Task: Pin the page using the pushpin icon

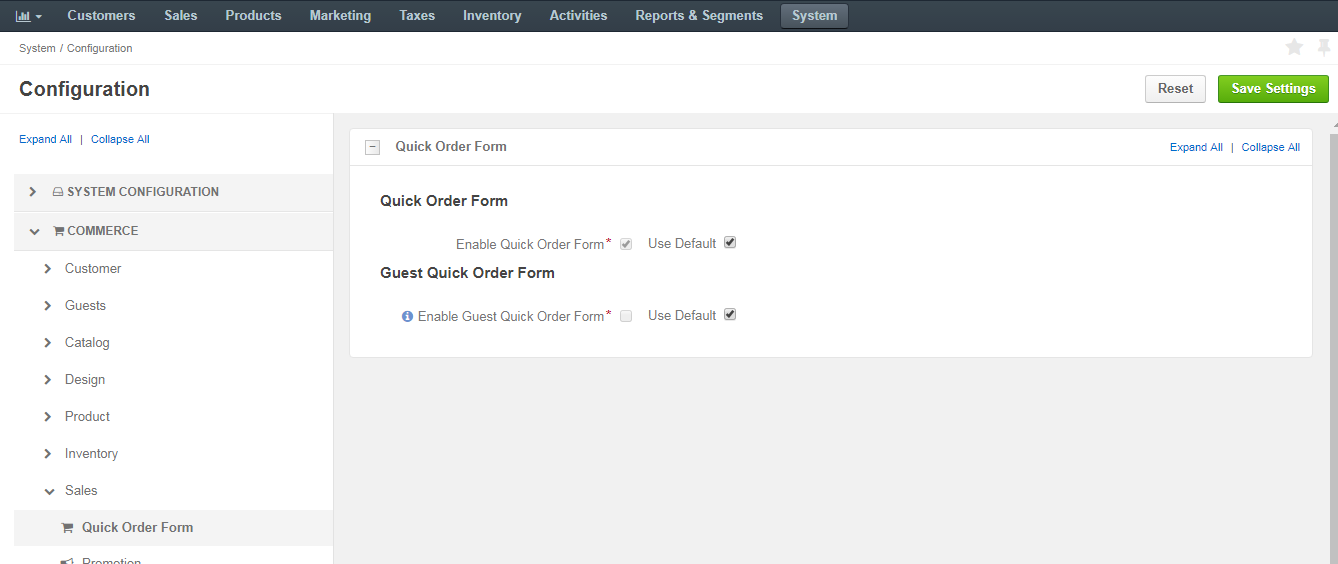Action: (x=1324, y=47)
